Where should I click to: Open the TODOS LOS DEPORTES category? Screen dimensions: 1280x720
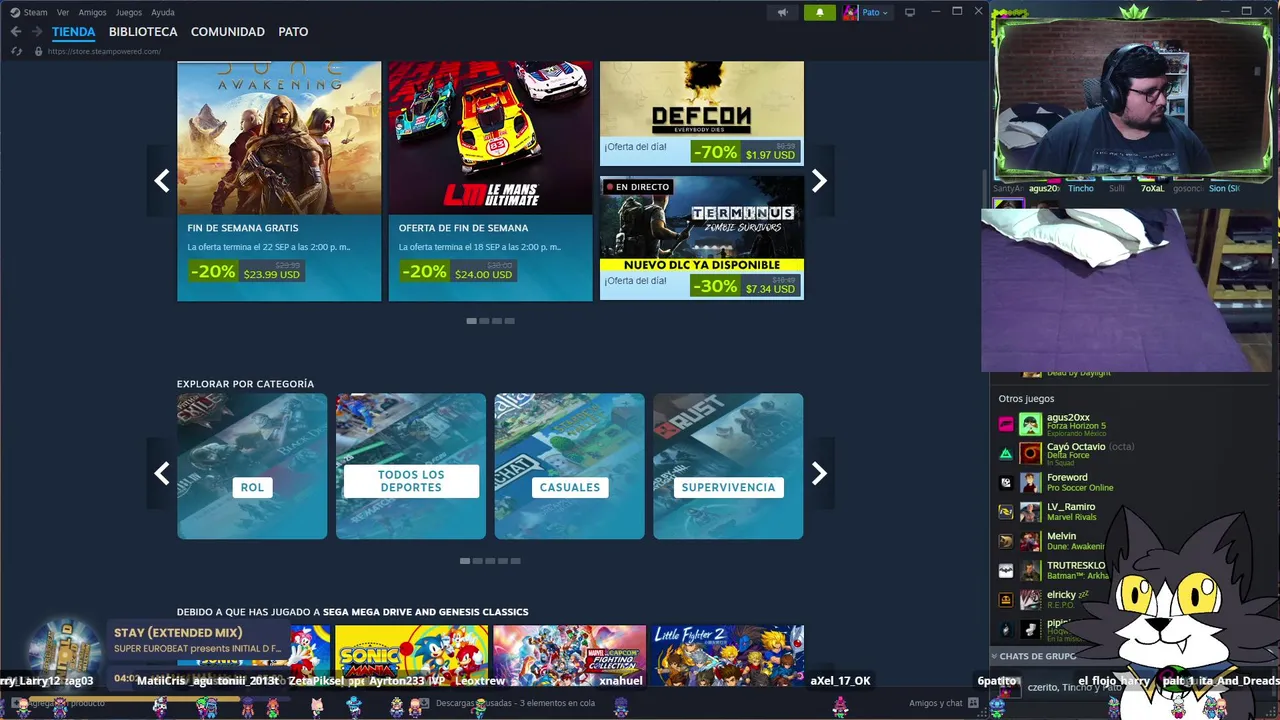coord(411,466)
